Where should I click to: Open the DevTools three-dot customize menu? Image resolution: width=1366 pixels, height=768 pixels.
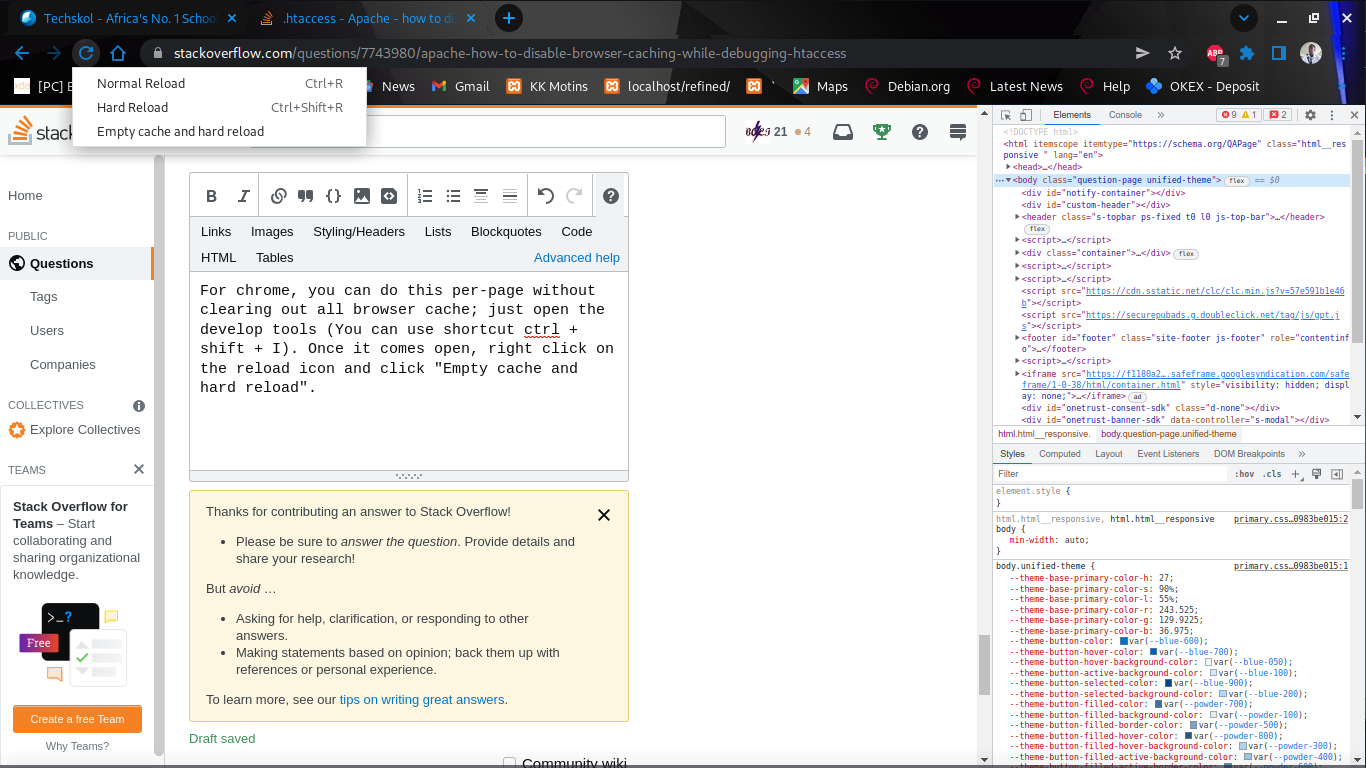coord(1330,115)
